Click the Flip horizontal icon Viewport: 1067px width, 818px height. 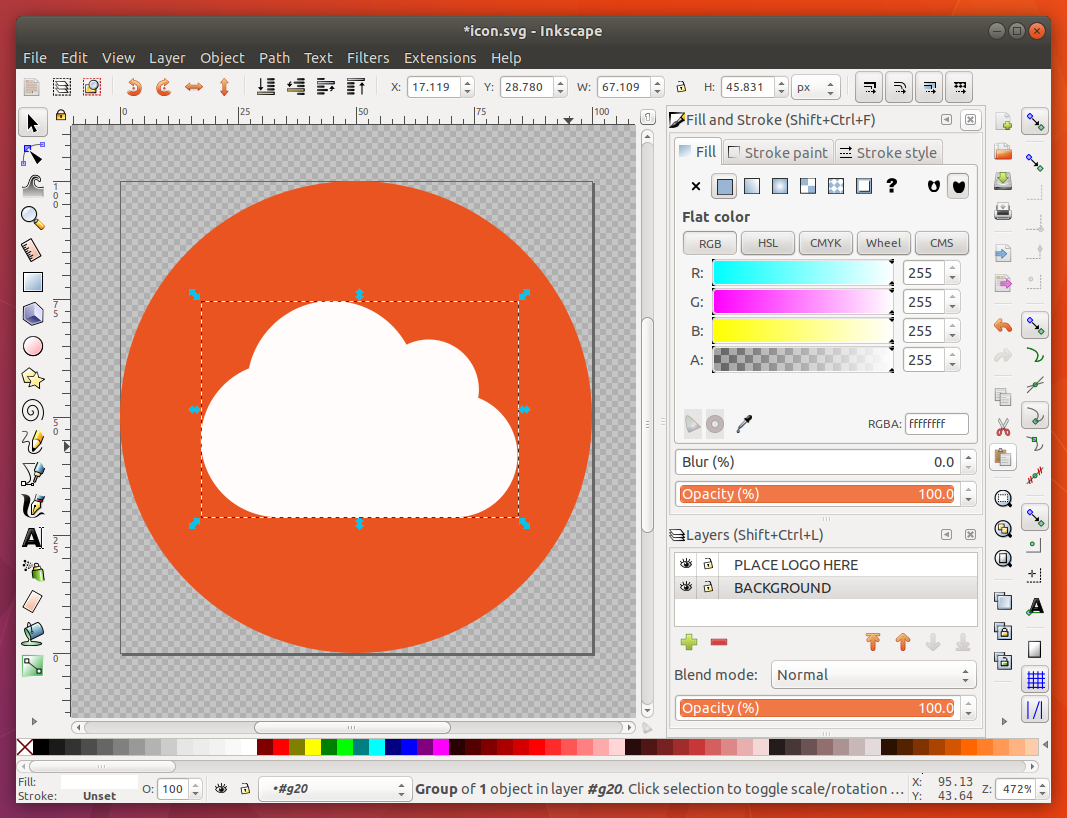(194, 87)
